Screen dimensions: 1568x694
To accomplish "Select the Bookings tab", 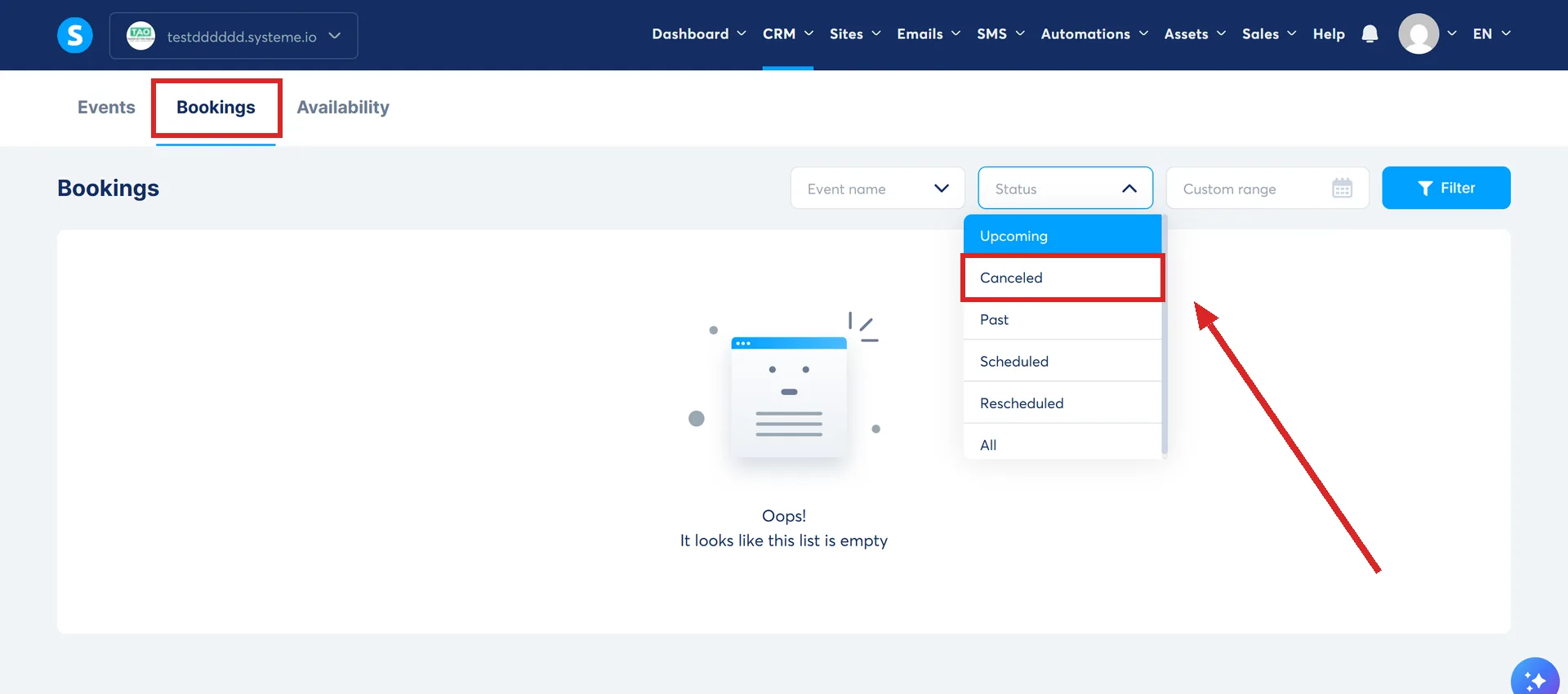I will [x=216, y=107].
